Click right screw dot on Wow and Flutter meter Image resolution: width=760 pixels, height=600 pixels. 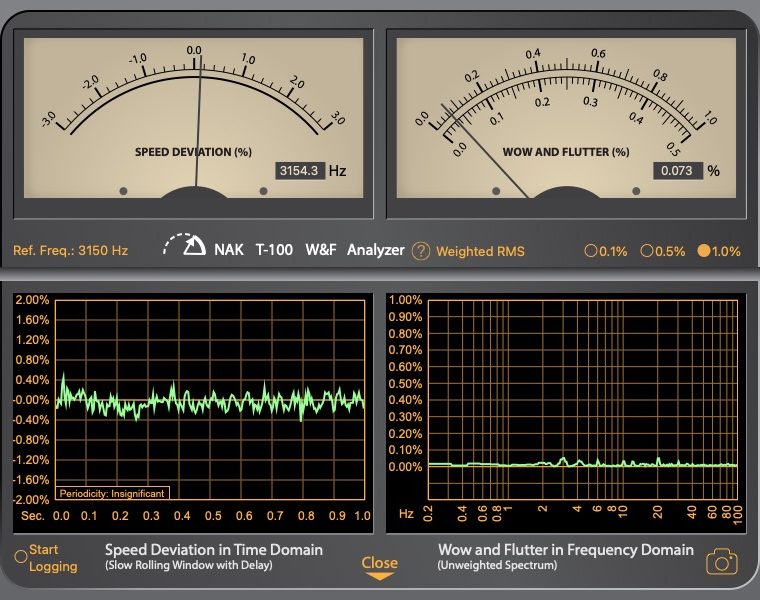[x=636, y=190]
